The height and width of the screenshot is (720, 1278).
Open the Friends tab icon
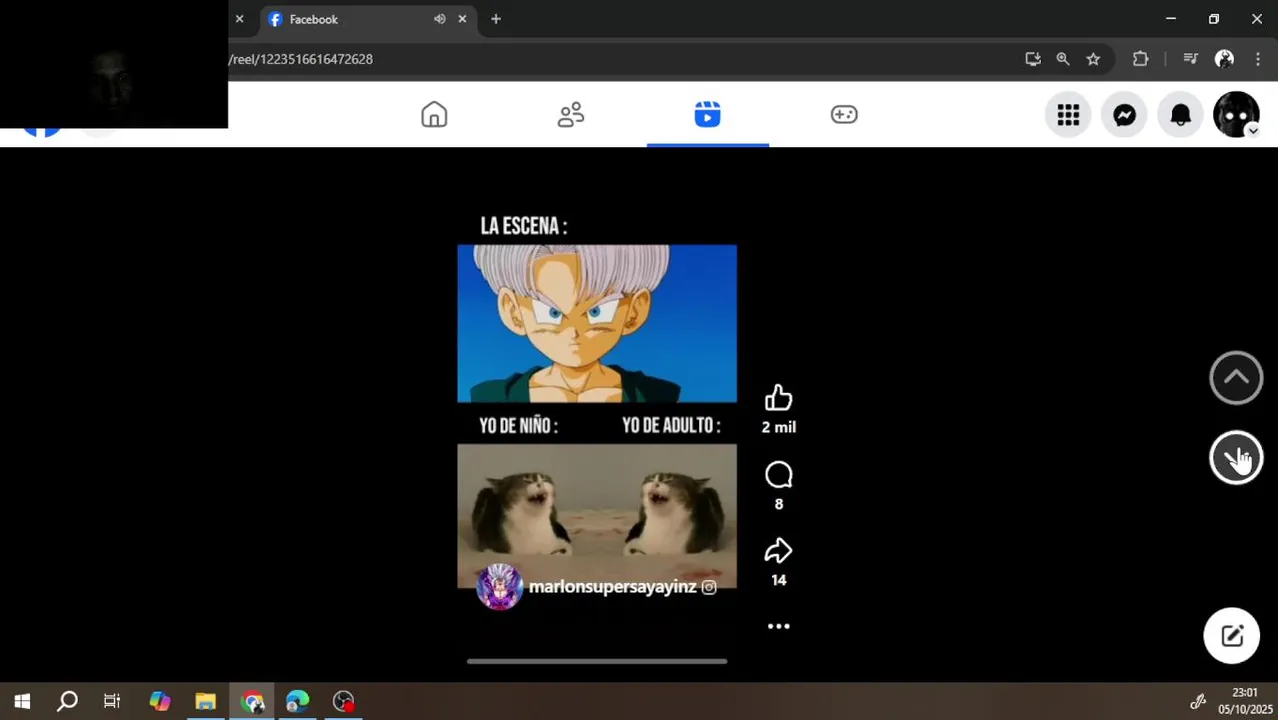coord(571,115)
